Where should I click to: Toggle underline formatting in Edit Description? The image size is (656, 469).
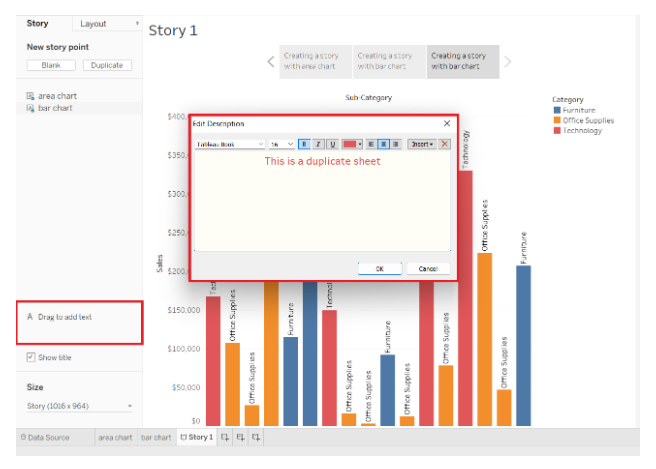(x=332, y=144)
